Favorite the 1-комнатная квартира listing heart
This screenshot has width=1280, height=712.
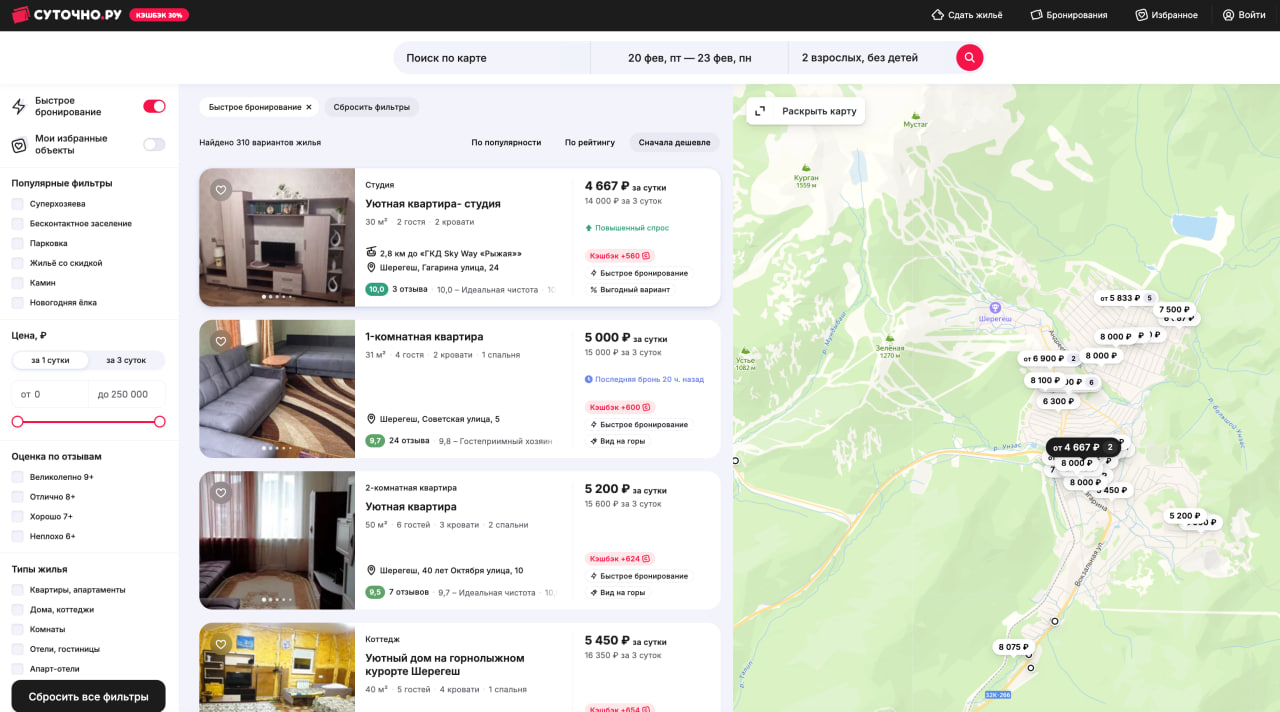point(221,341)
